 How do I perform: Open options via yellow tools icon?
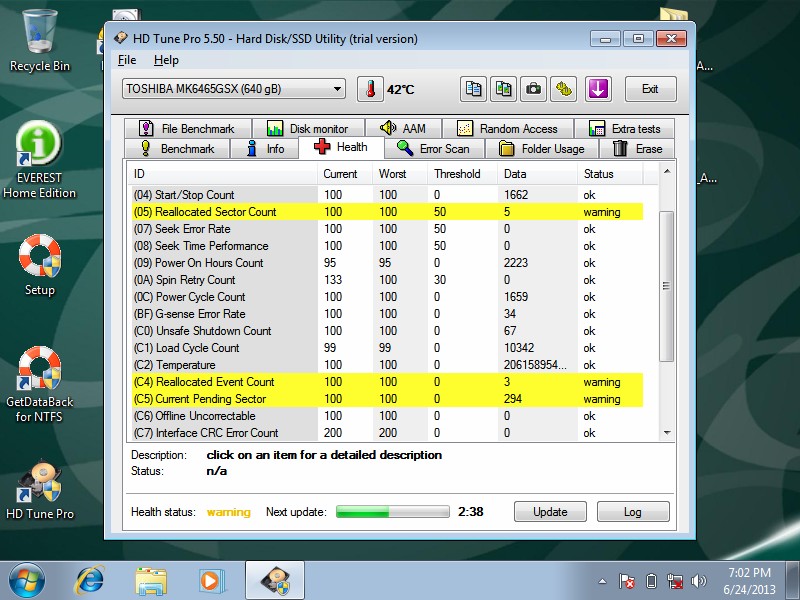tap(563, 89)
